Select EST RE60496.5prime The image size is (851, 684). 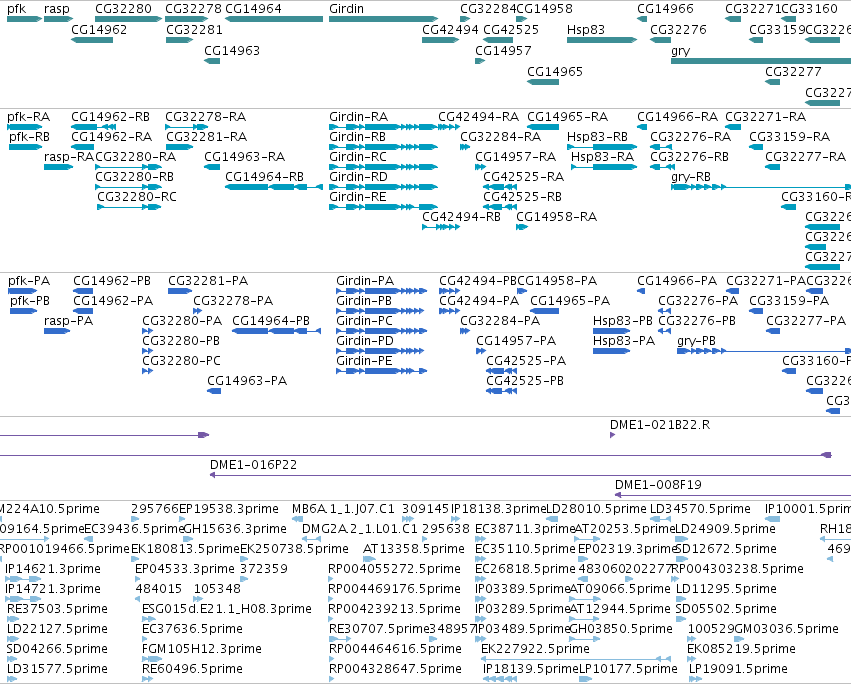click(x=192, y=669)
